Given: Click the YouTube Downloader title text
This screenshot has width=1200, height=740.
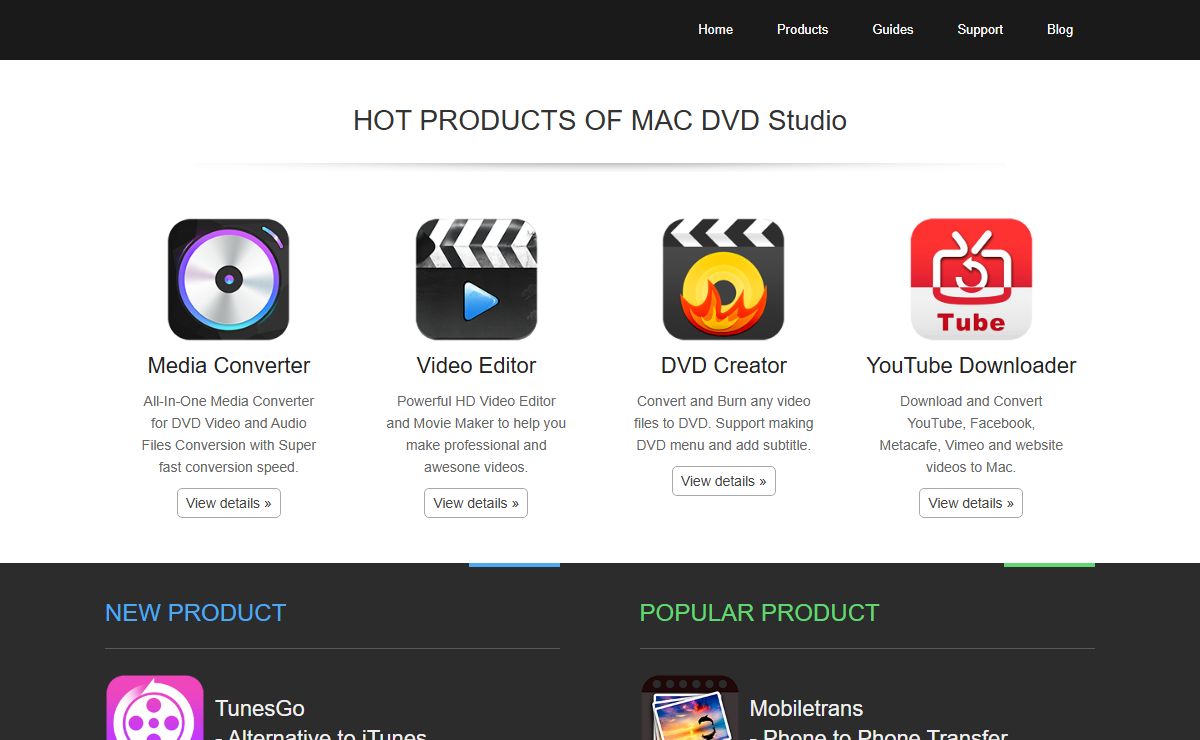Looking at the screenshot, I should pyautogui.click(x=971, y=365).
